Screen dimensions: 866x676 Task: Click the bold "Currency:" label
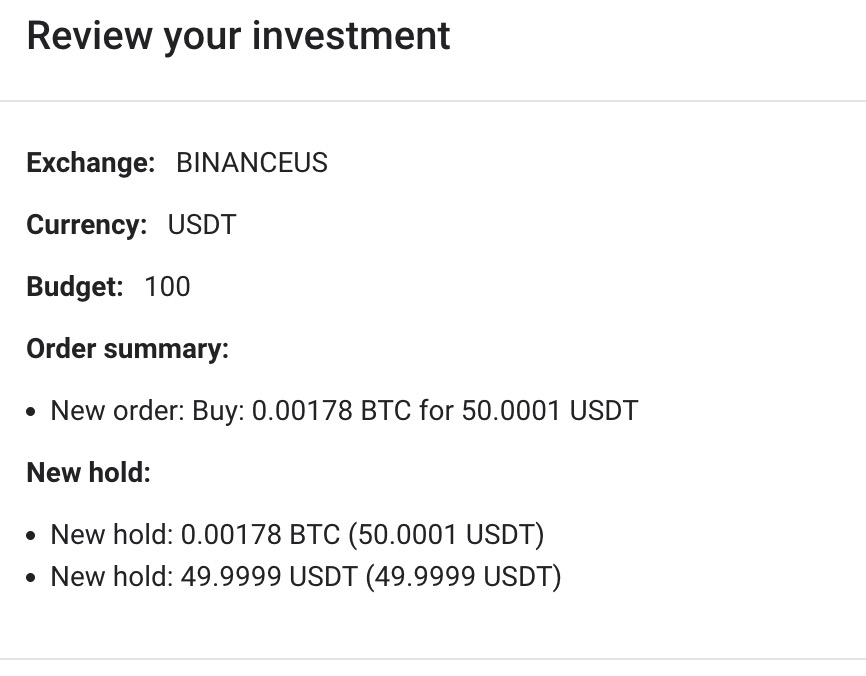(x=86, y=225)
